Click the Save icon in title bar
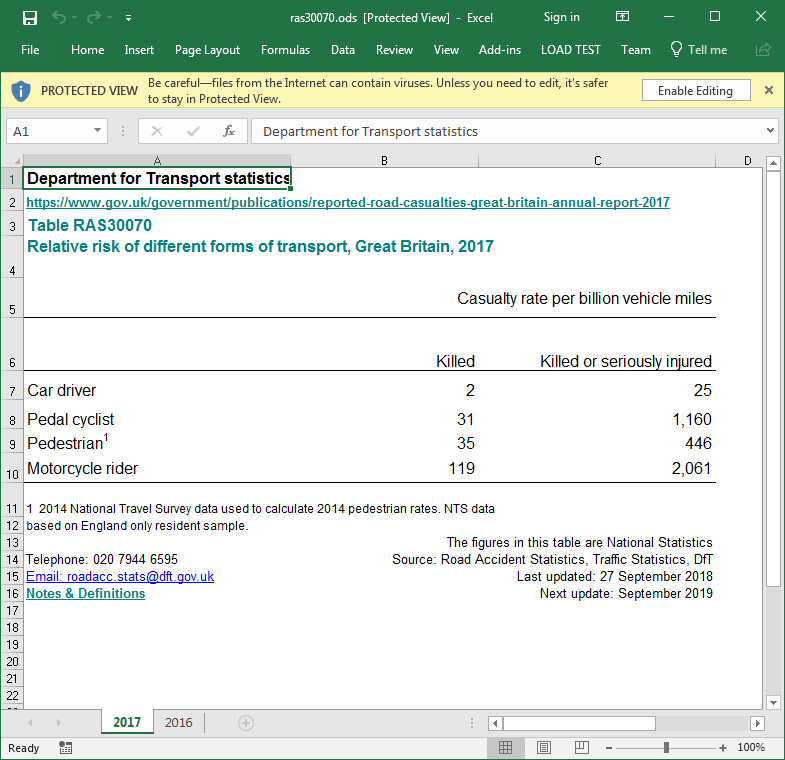 [x=30, y=17]
